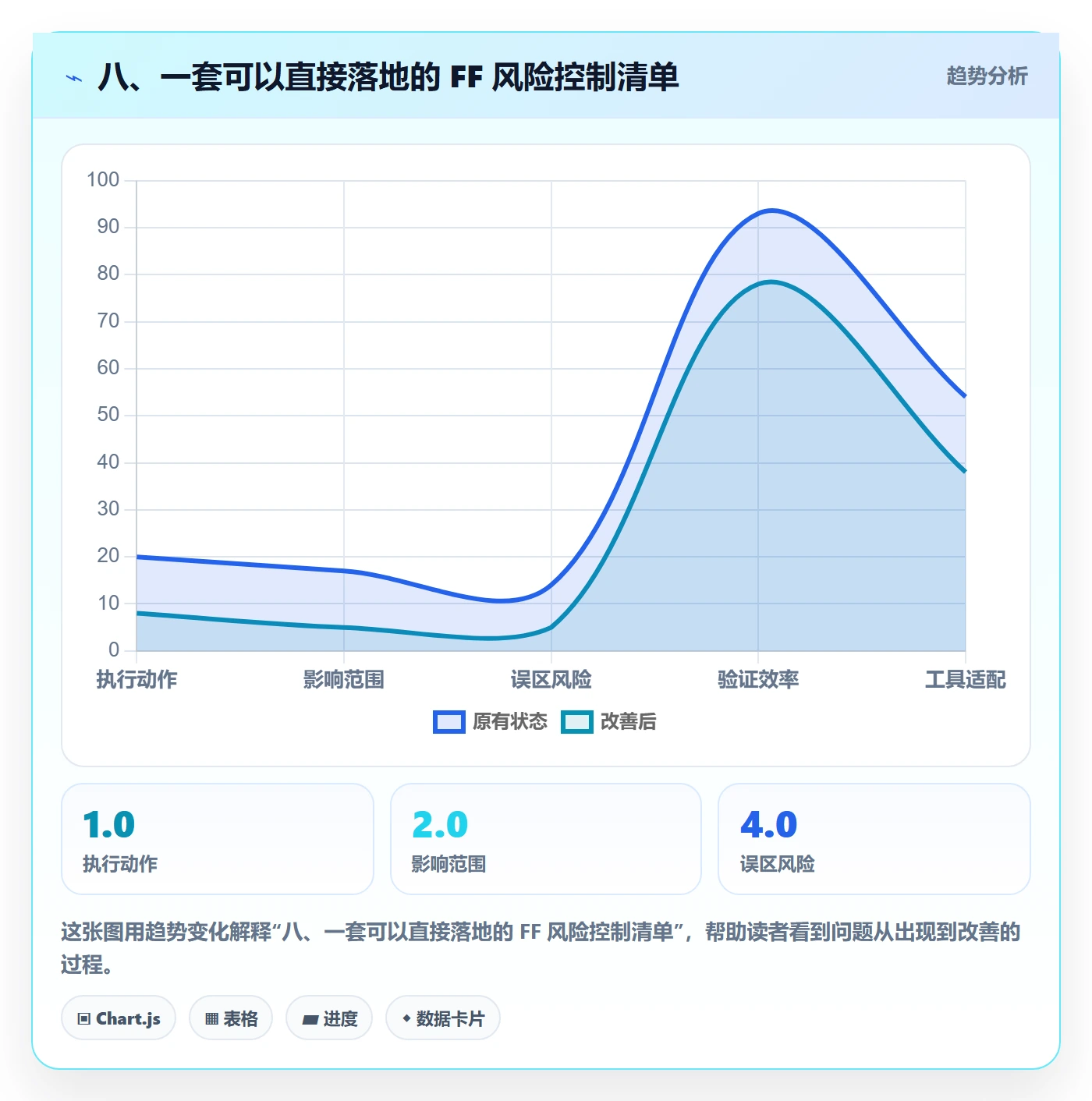The width and height of the screenshot is (1092, 1101).
Task: Click the 4.0 value in third card
Action: click(768, 824)
